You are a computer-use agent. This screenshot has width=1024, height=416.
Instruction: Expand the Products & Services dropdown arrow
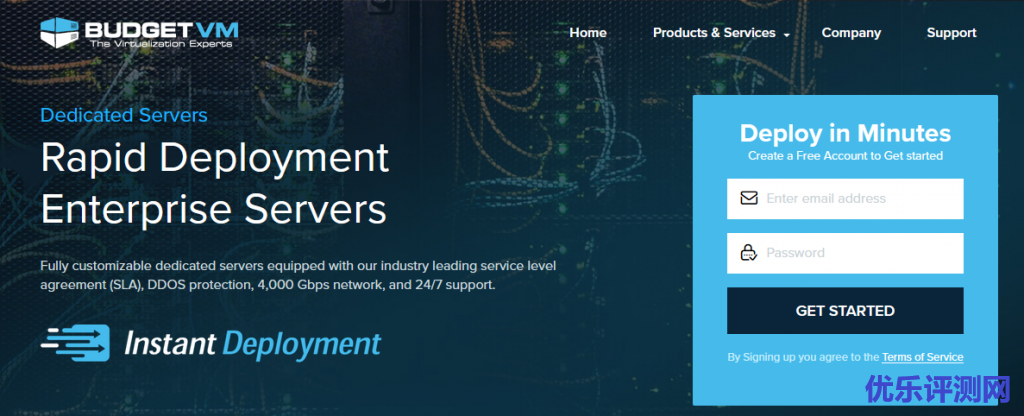786,35
